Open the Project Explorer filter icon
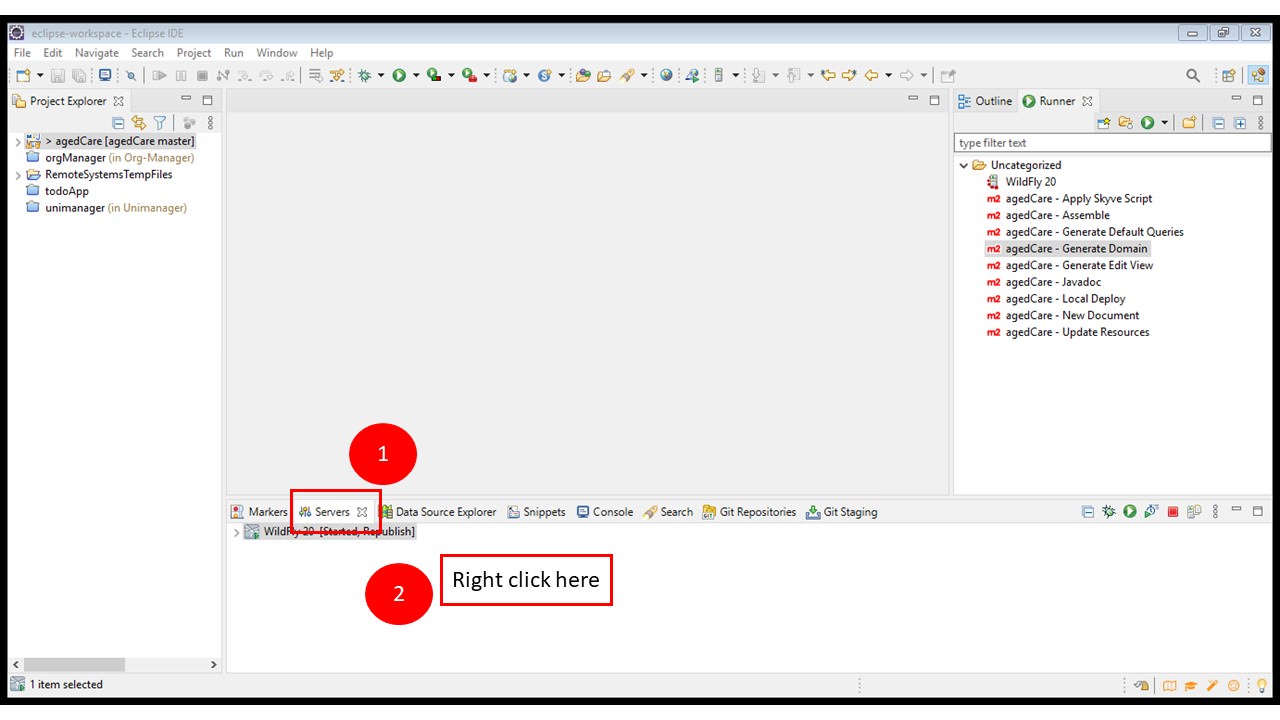This screenshot has height=720, width=1280. click(159, 123)
